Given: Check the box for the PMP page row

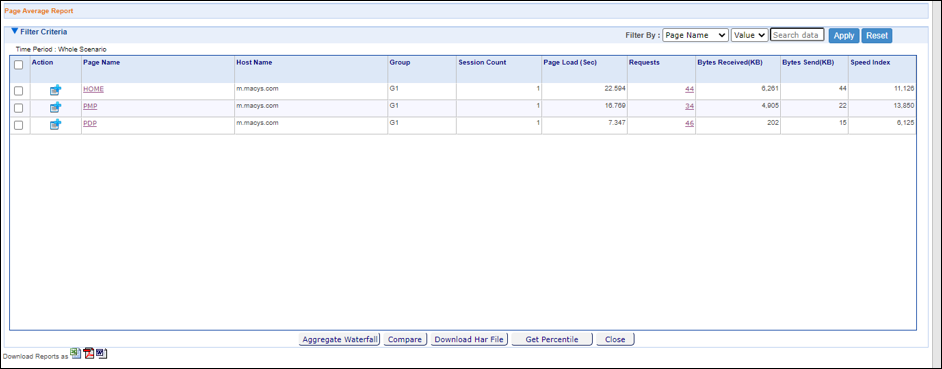Looking at the screenshot, I should tap(19, 108).
